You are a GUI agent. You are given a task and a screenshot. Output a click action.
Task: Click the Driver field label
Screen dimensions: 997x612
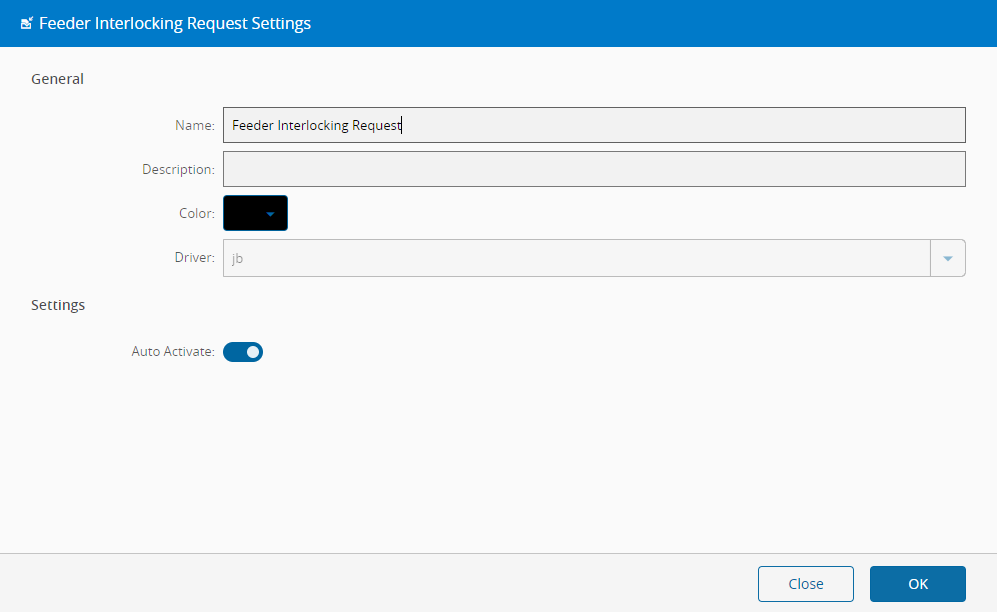[194, 258]
